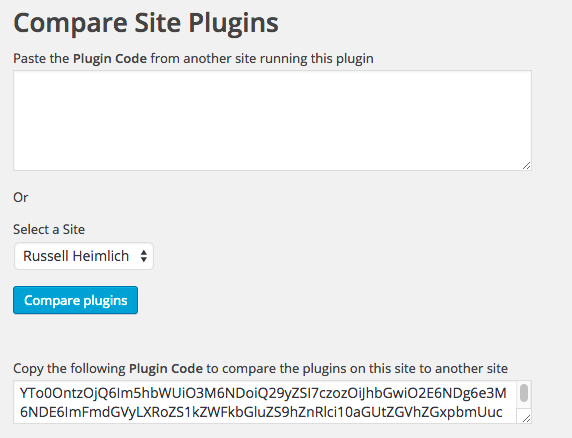Click the Compare plugins button
The height and width of the screenshot is (438, 572).
(x=76, y=300)
